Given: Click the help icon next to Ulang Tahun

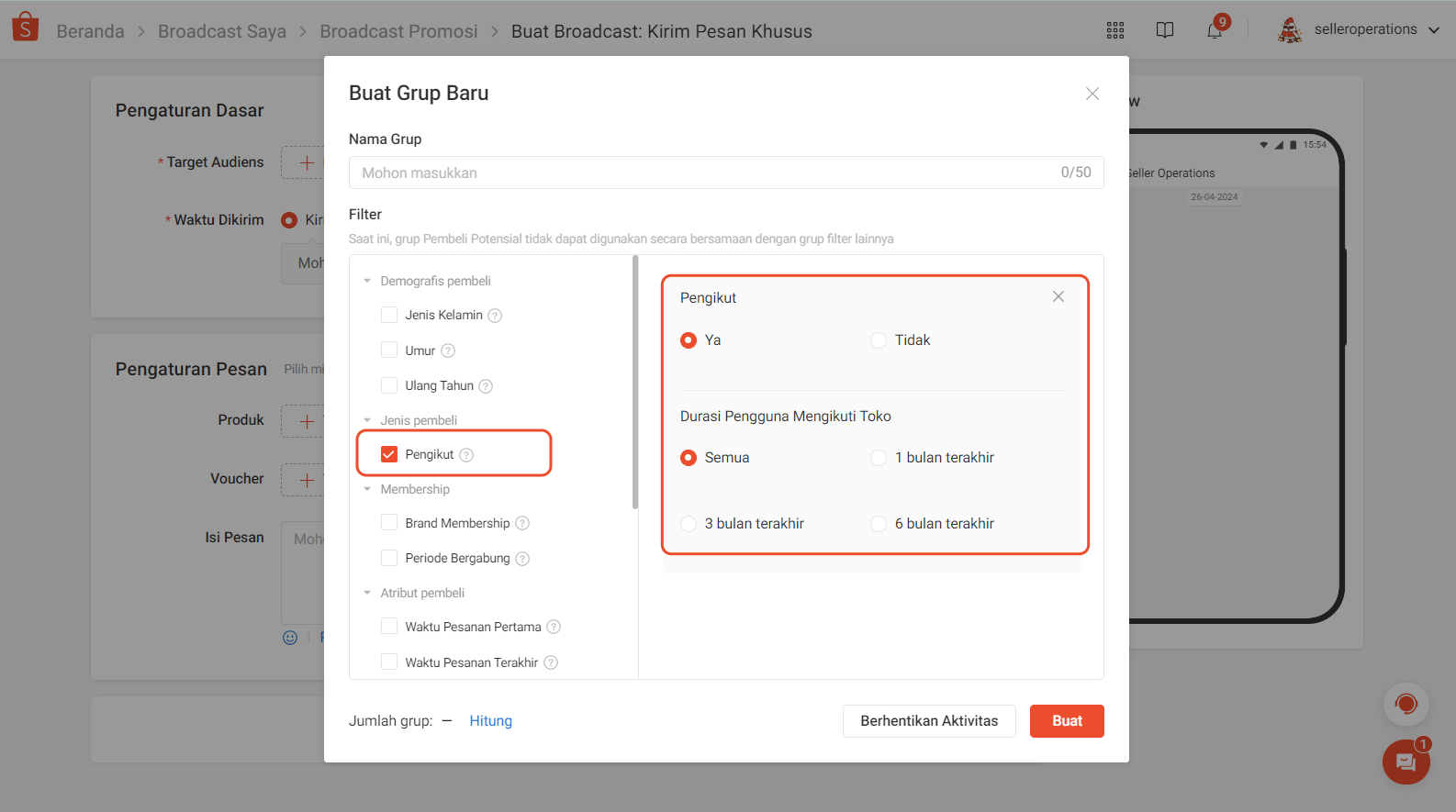Looking at the screenshot, I should click(x=486, y=386).
